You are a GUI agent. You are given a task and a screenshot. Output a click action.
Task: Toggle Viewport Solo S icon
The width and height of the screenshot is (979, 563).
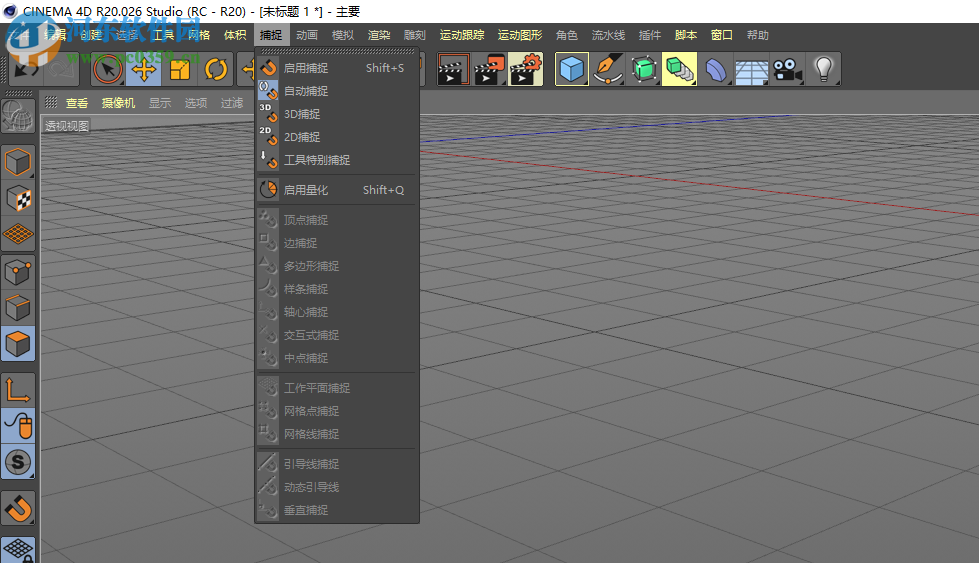click(17, 463)
